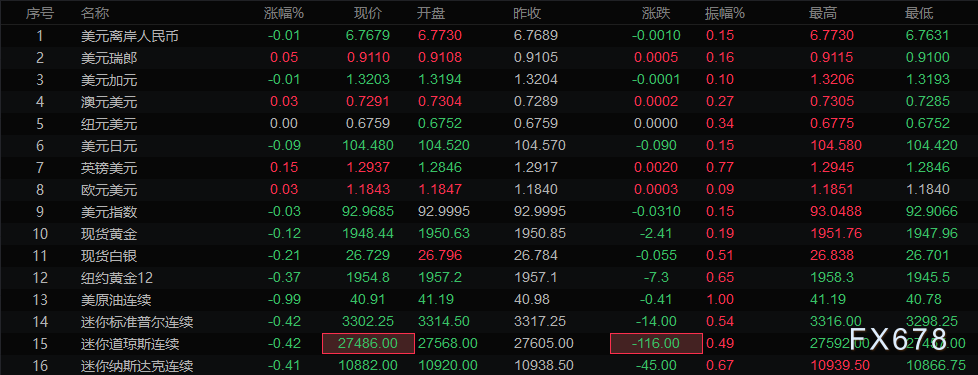The height and width of the screenshot is (375, 978).
Task: Click the 序号 column header
Action: click(39, 13)
